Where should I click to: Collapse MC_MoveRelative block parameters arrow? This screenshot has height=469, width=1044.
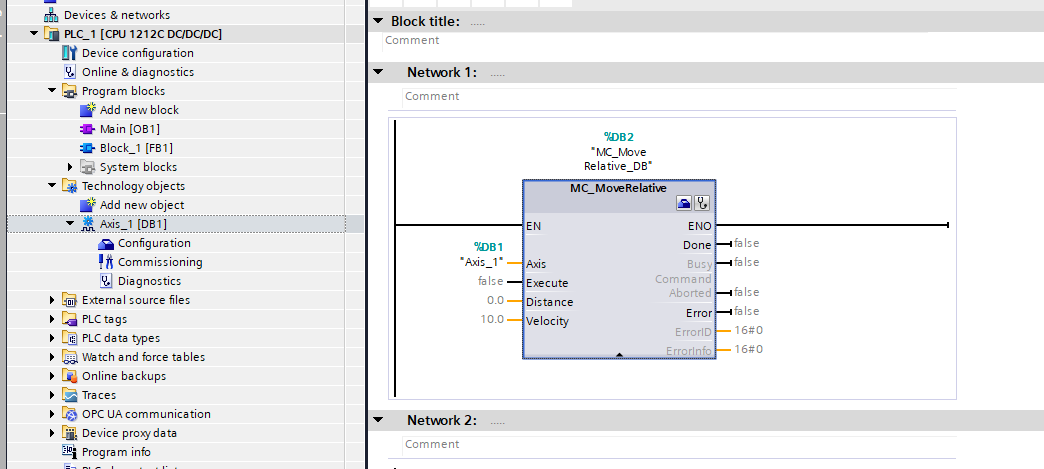click(619, 355)
